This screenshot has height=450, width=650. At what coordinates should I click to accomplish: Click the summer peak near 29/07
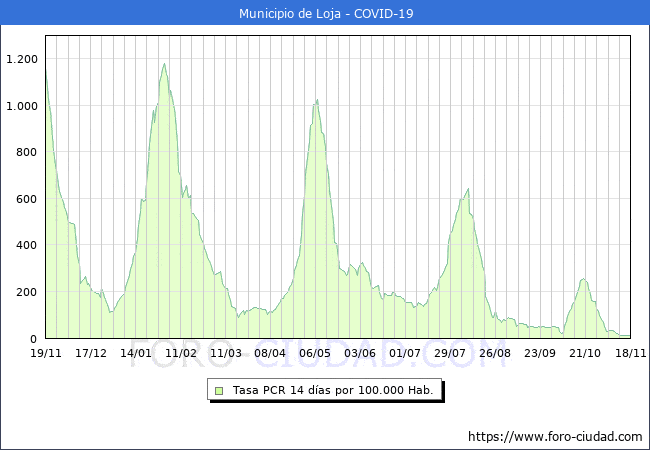467,189
